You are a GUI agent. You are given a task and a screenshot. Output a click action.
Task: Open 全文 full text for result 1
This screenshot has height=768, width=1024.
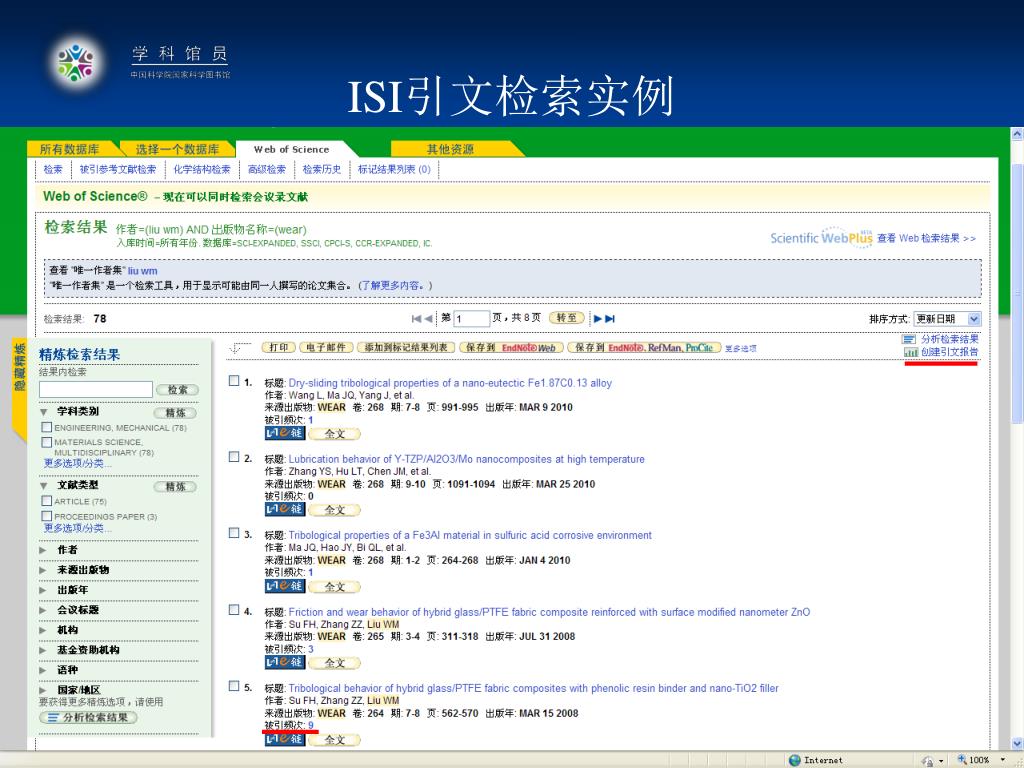click(334, 434)
